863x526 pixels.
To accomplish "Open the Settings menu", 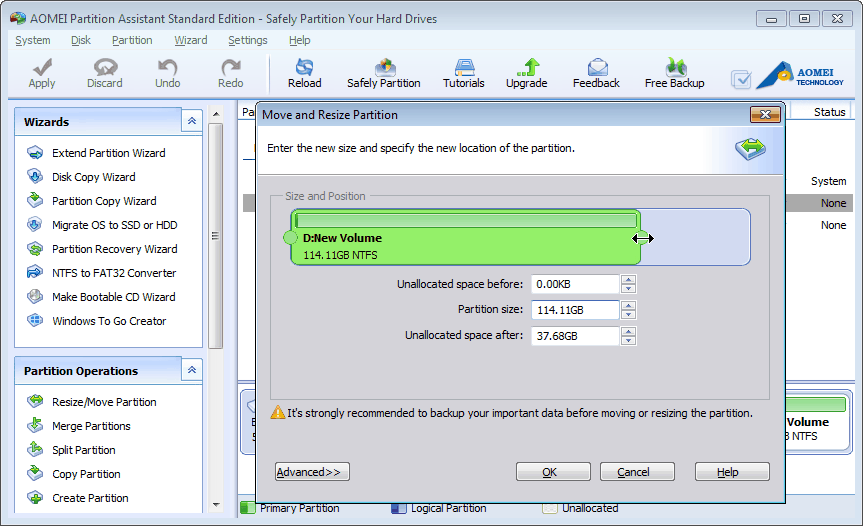I will click(x=248, y=40).
